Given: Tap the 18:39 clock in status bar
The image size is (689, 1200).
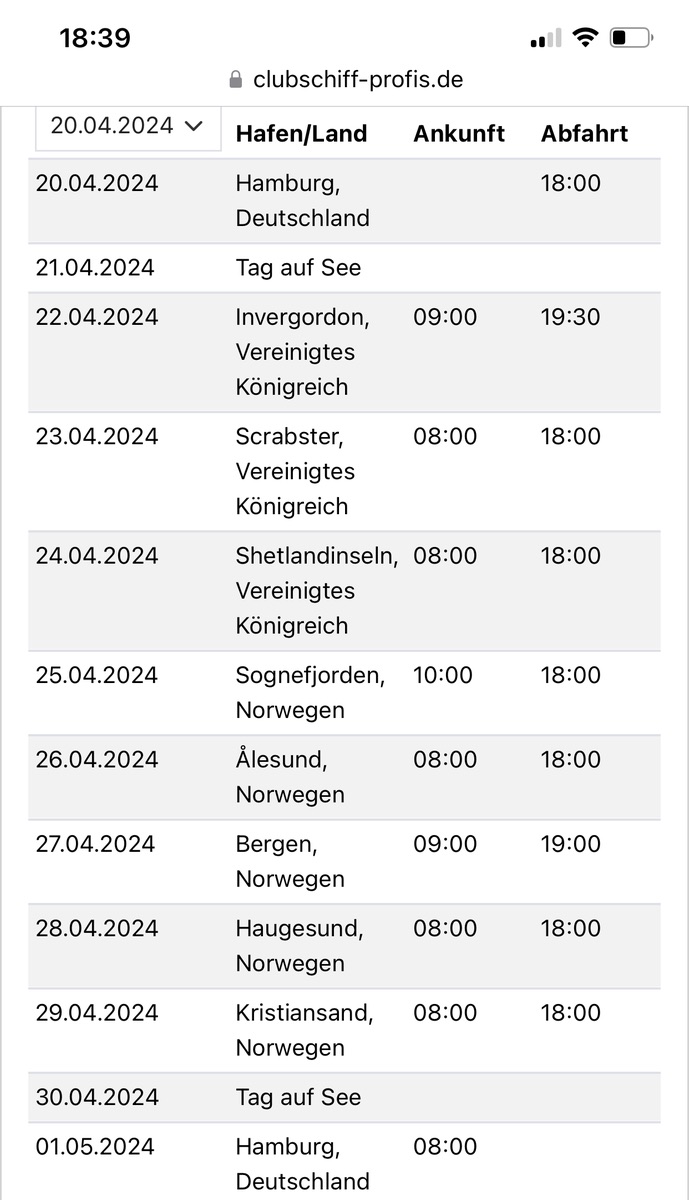Looking at the screenshot, I should point(95,38).
